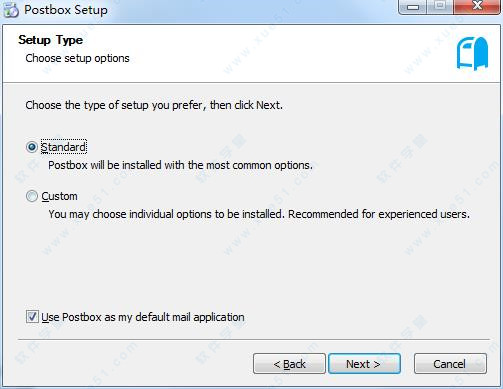Uncheck the default mail application checkbox
This screenshot has height=389, width=503.
(32, 317)
